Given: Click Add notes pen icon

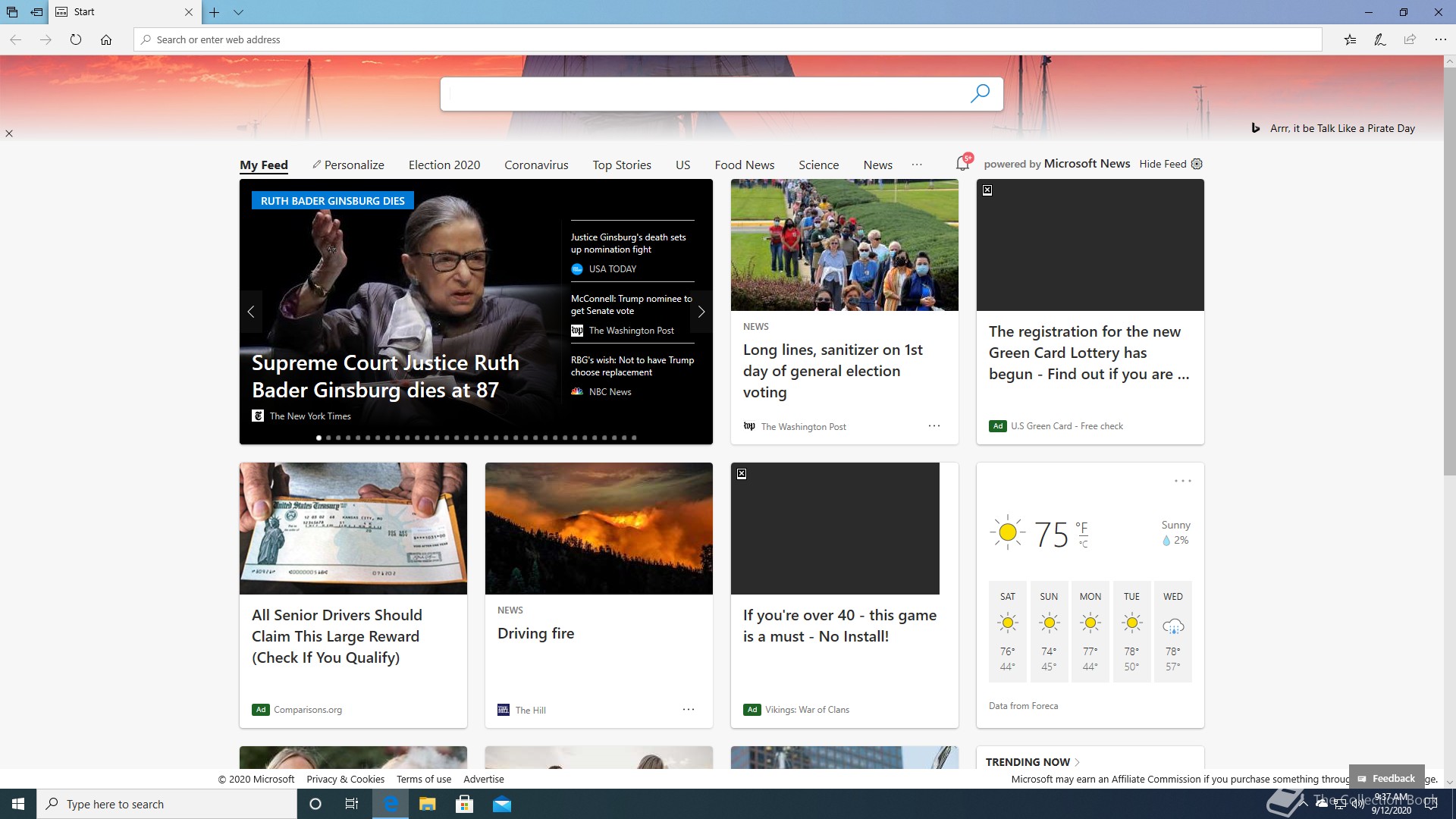Looking at the screenshot, I should point(1380,39).
